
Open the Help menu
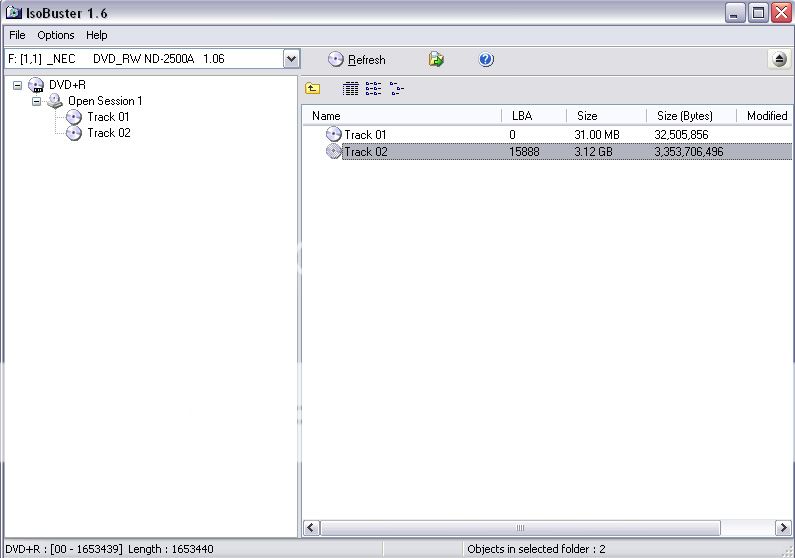tap(96, 35)
